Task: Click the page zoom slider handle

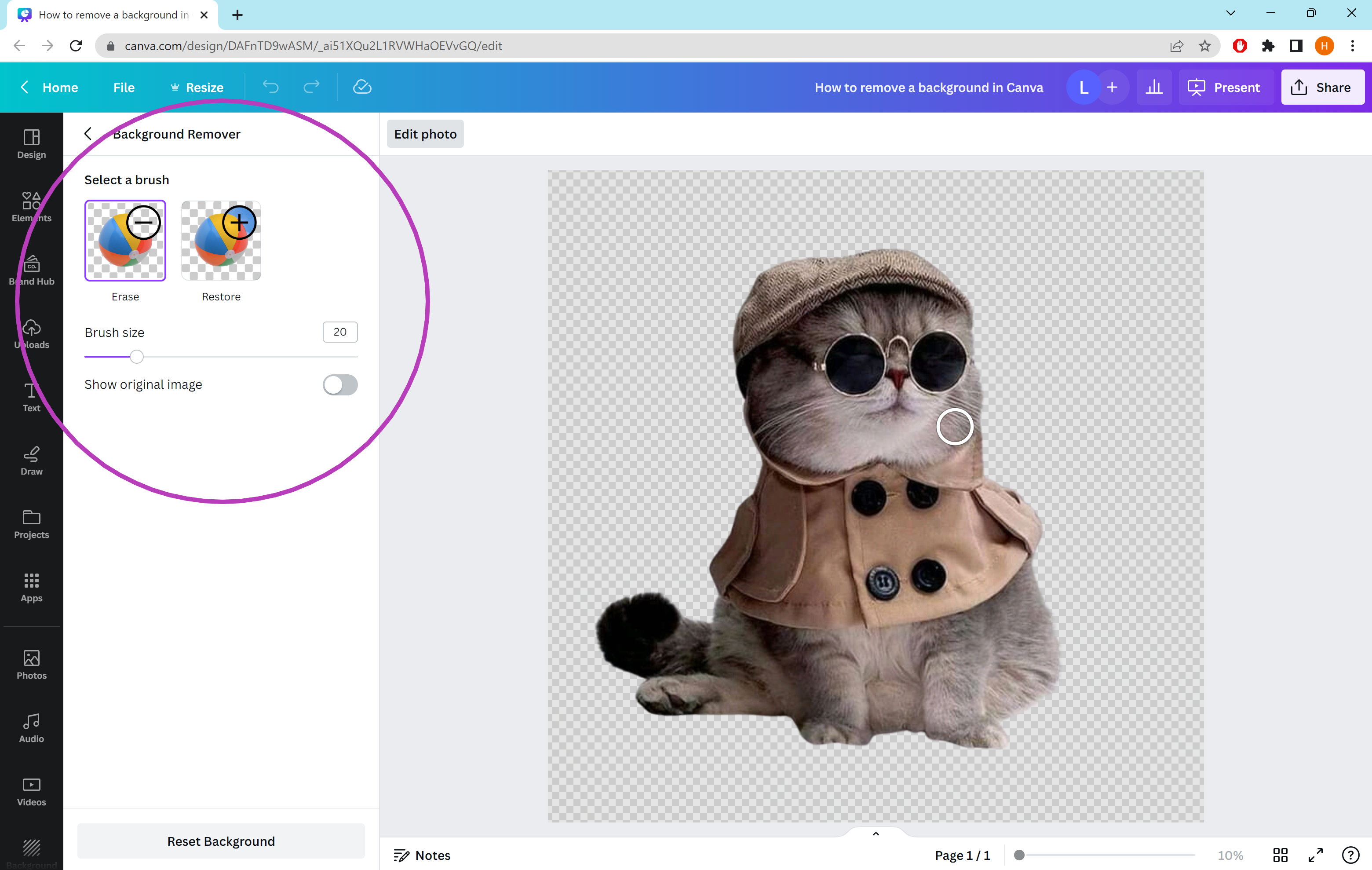Action: 1019,855
